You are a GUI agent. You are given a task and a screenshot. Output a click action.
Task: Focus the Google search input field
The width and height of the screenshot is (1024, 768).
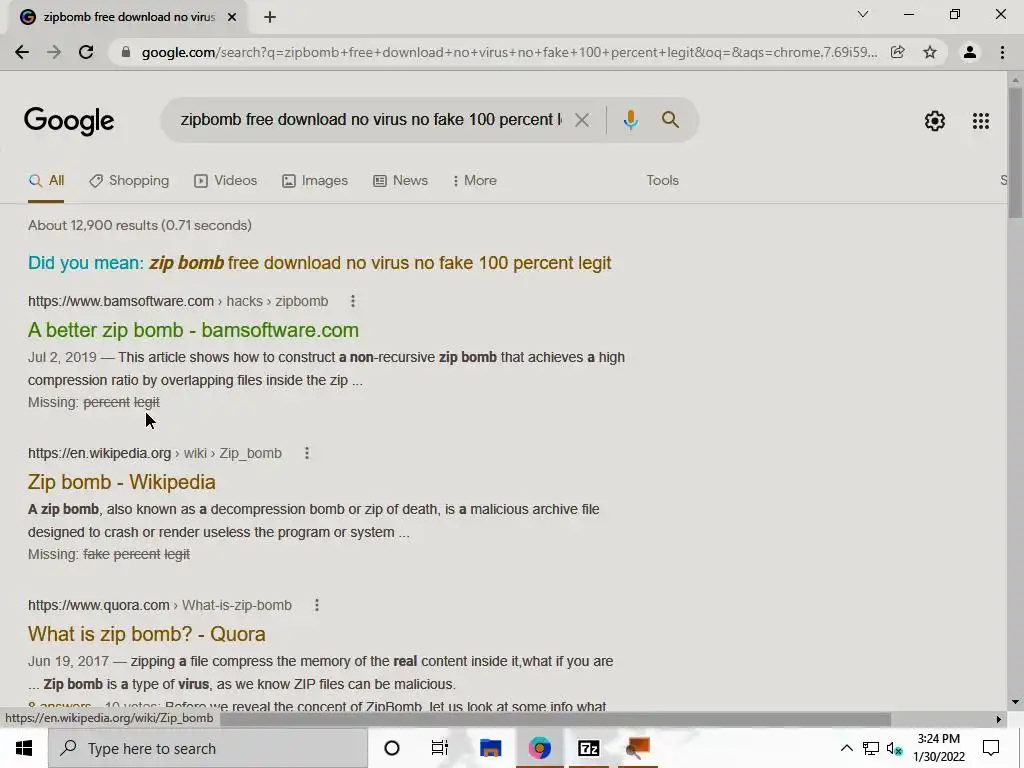coord(371,120)
